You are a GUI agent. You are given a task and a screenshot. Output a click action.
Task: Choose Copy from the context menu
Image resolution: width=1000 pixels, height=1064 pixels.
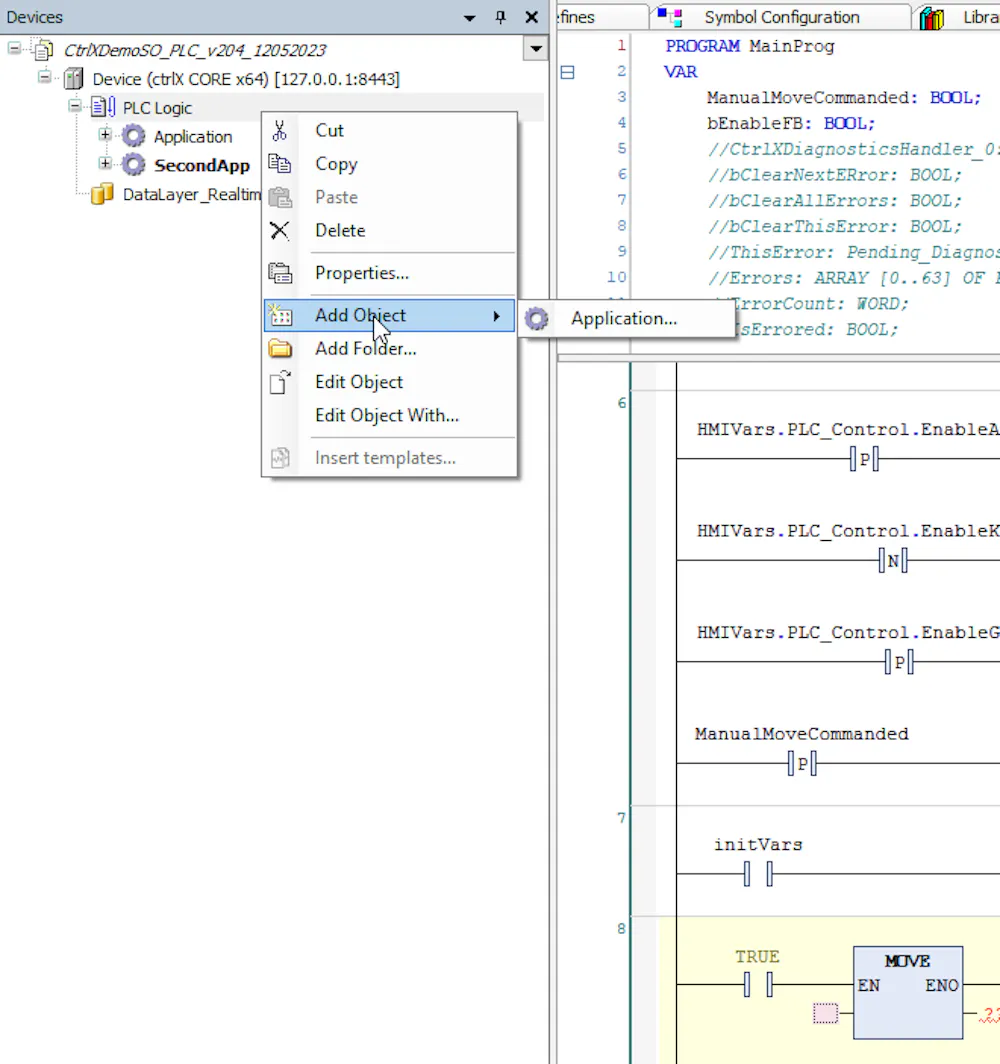pos(390,164)
